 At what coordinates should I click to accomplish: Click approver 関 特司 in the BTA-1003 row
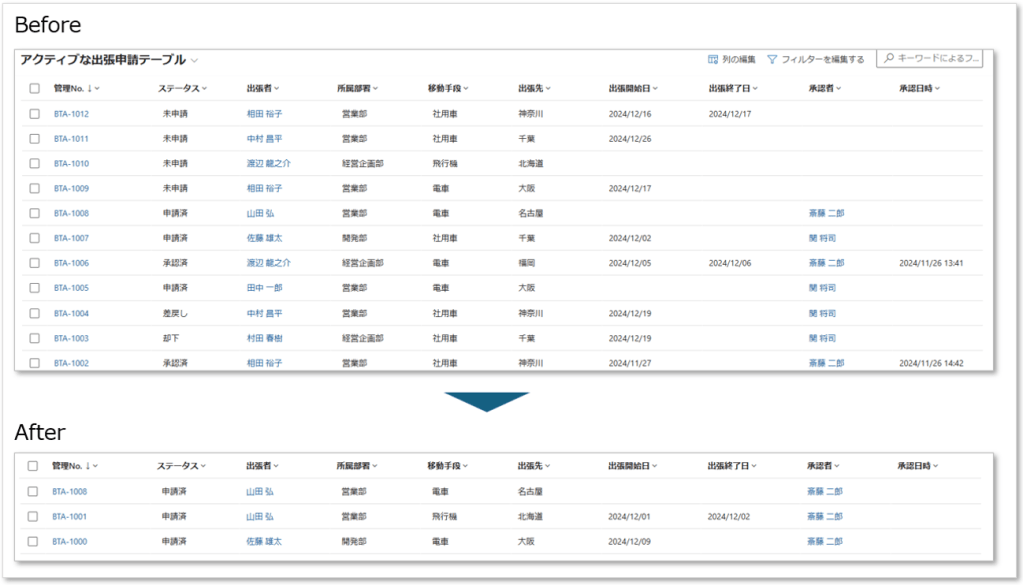click(x=820, y=338)
